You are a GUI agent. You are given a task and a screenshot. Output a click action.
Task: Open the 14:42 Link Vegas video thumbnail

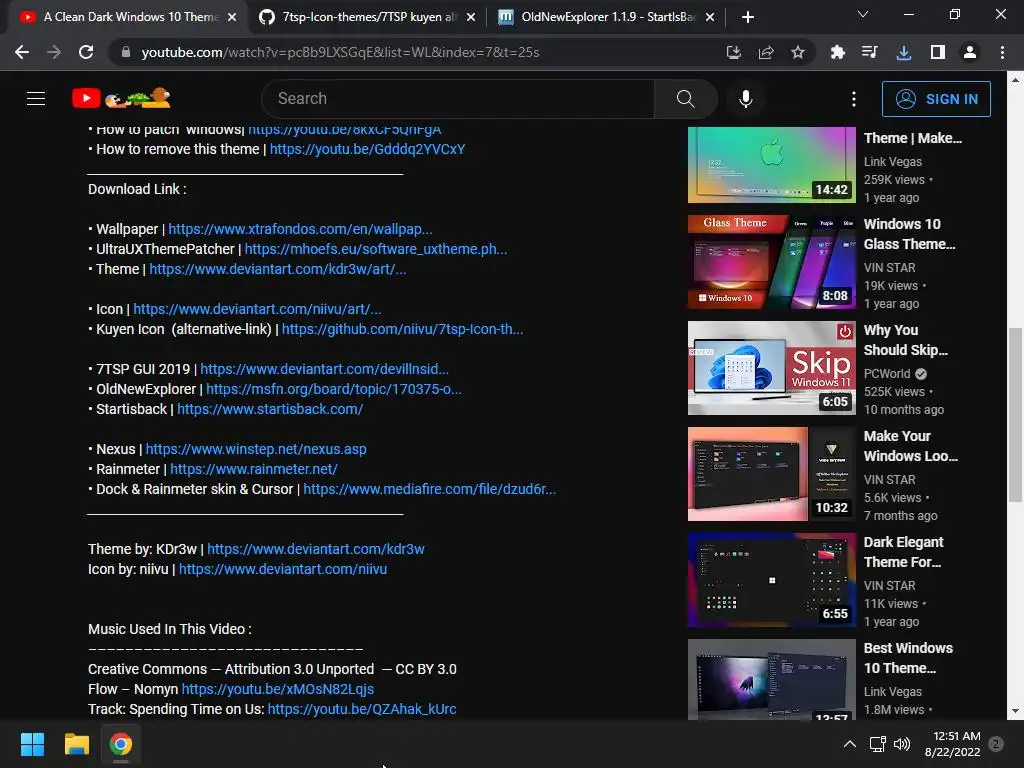[771, 165]
